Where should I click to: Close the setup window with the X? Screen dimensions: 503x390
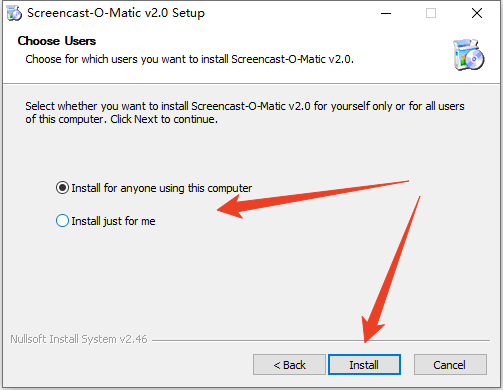[x=477, y=13]
